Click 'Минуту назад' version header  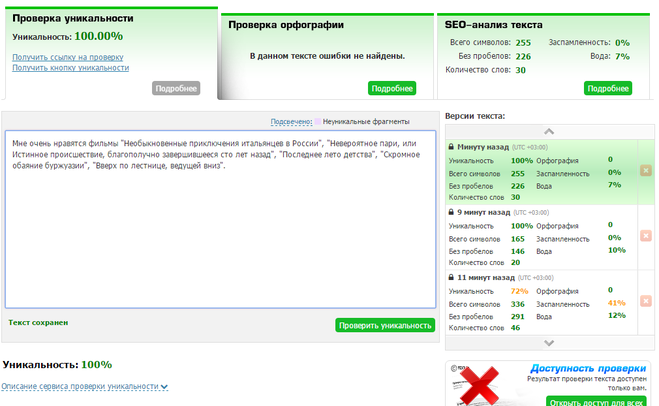(481, 147)
